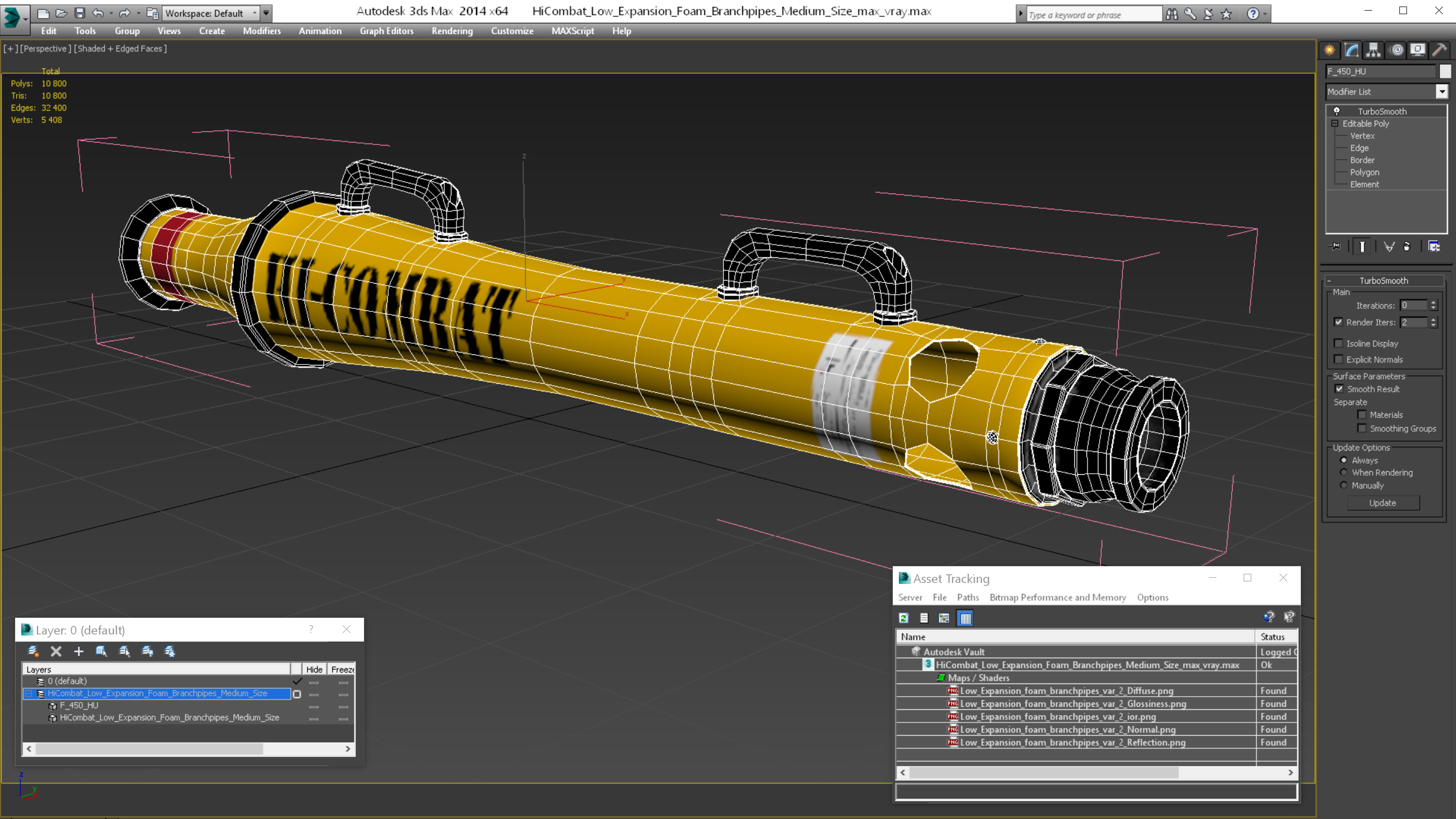
Task: Open the Hierarchy command panel tab
Action: (x=1374, y=51)
